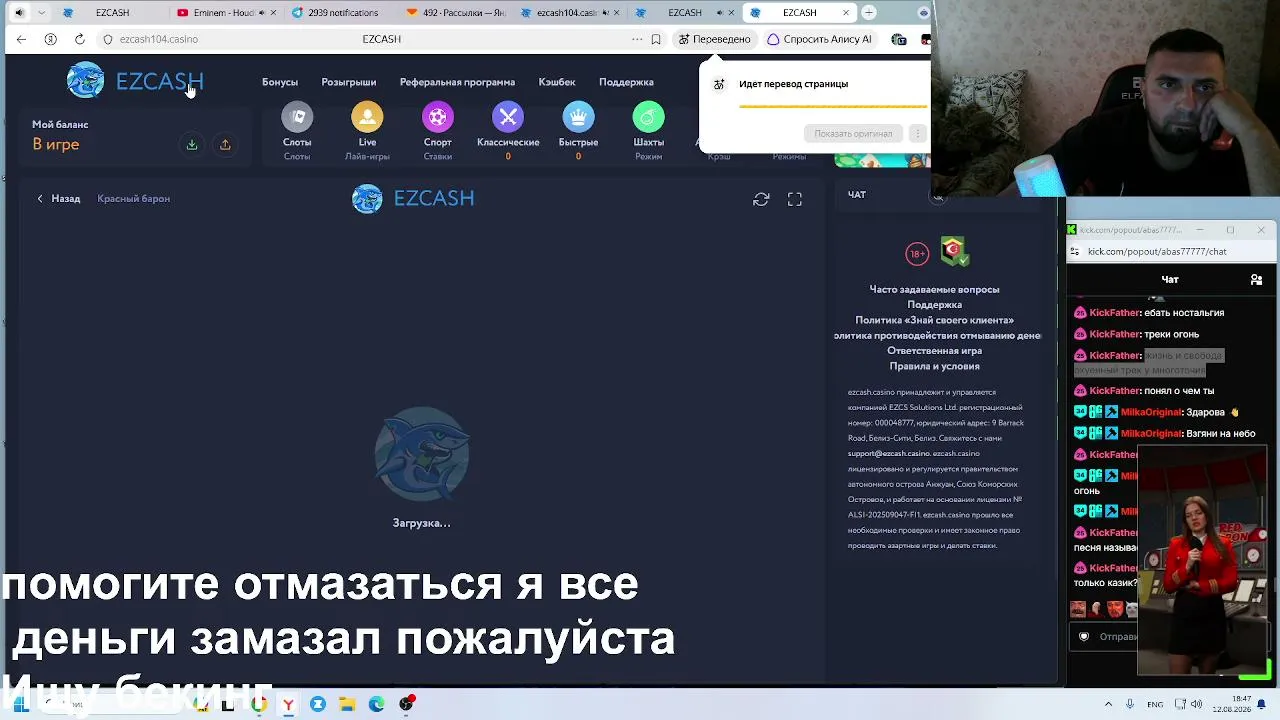The width and height of the screenshot is (1280, 720).
Task: Enter fullscreen mode for the game
Action: pyautogui.click(x=795, y=199)
